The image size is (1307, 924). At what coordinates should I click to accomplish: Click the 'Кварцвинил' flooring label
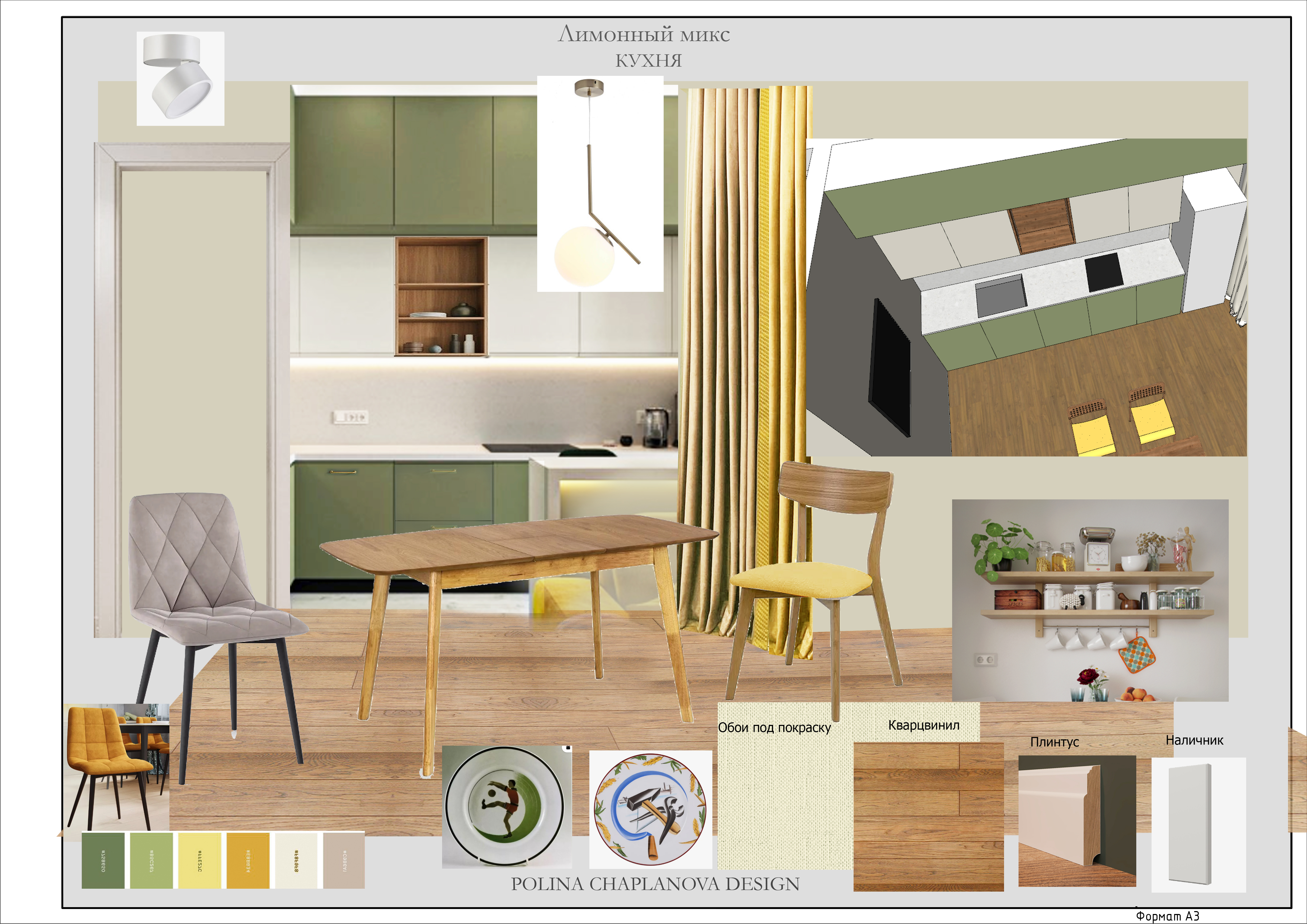[924, 725]
